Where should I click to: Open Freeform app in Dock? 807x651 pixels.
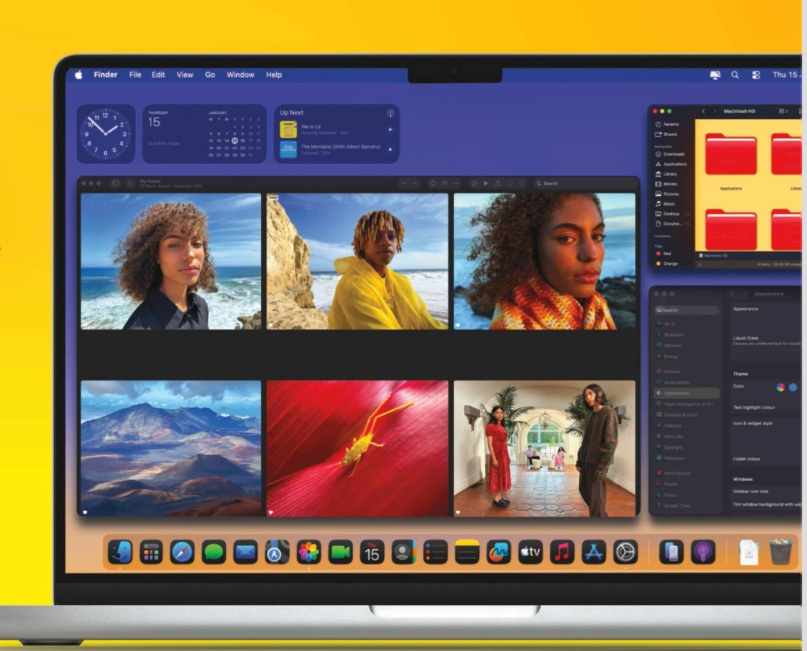click(x=499, y=552)
